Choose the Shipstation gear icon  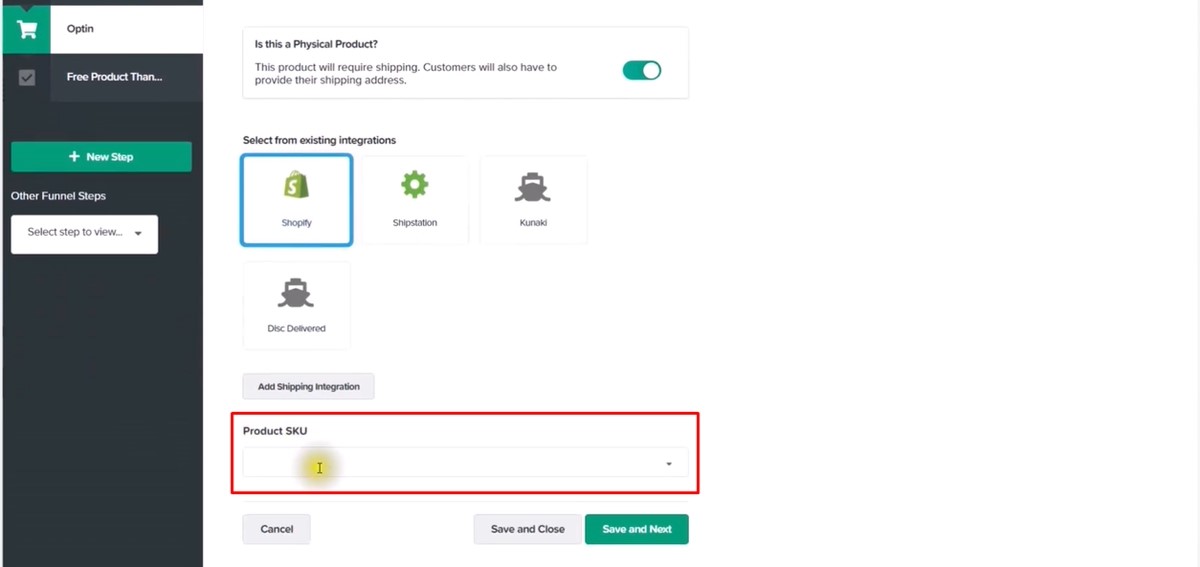pos(414,185)
